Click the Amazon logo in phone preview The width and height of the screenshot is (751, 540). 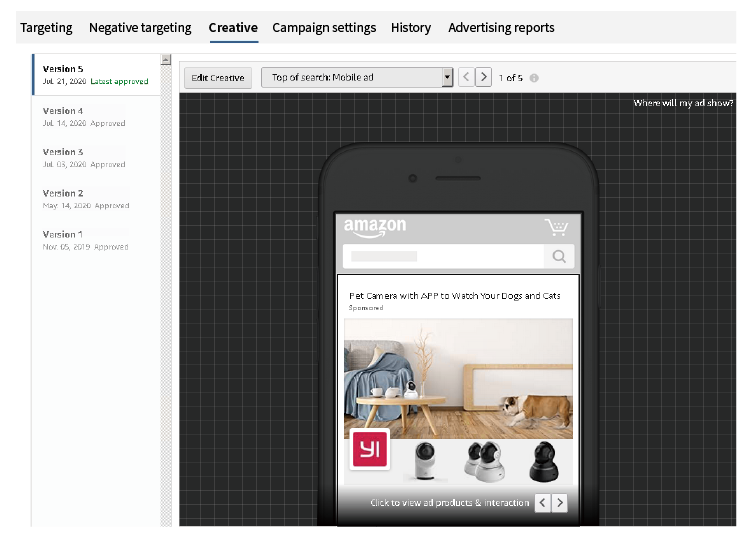point(375,227)
